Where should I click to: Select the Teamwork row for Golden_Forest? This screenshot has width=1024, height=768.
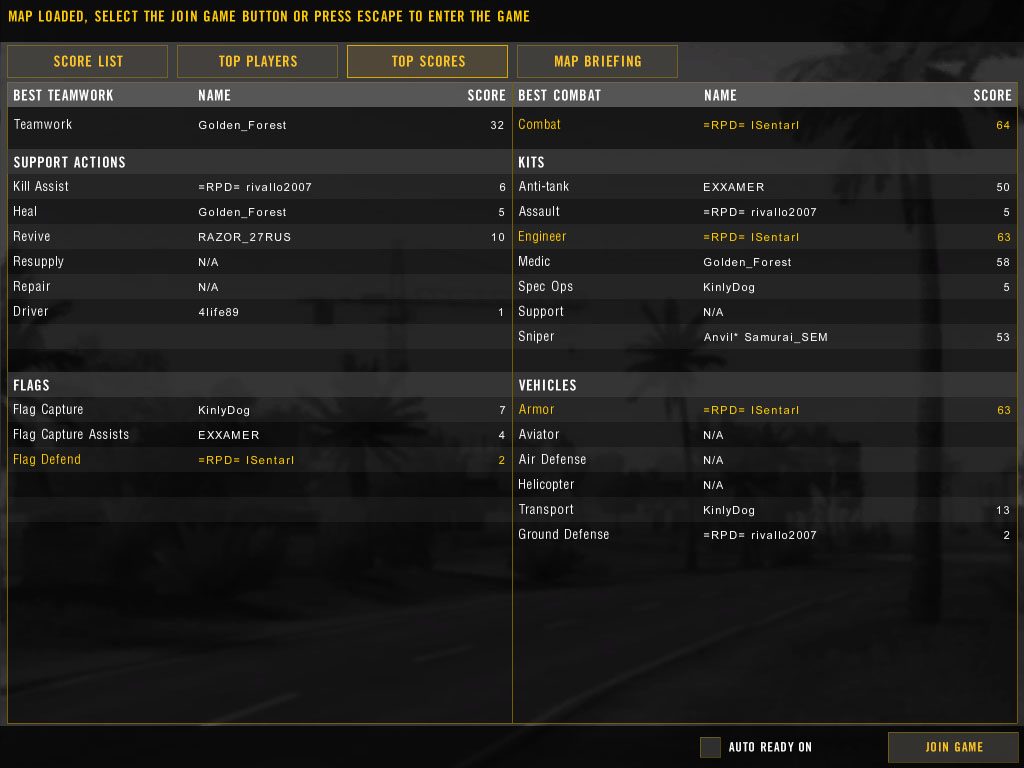point(258,125)
